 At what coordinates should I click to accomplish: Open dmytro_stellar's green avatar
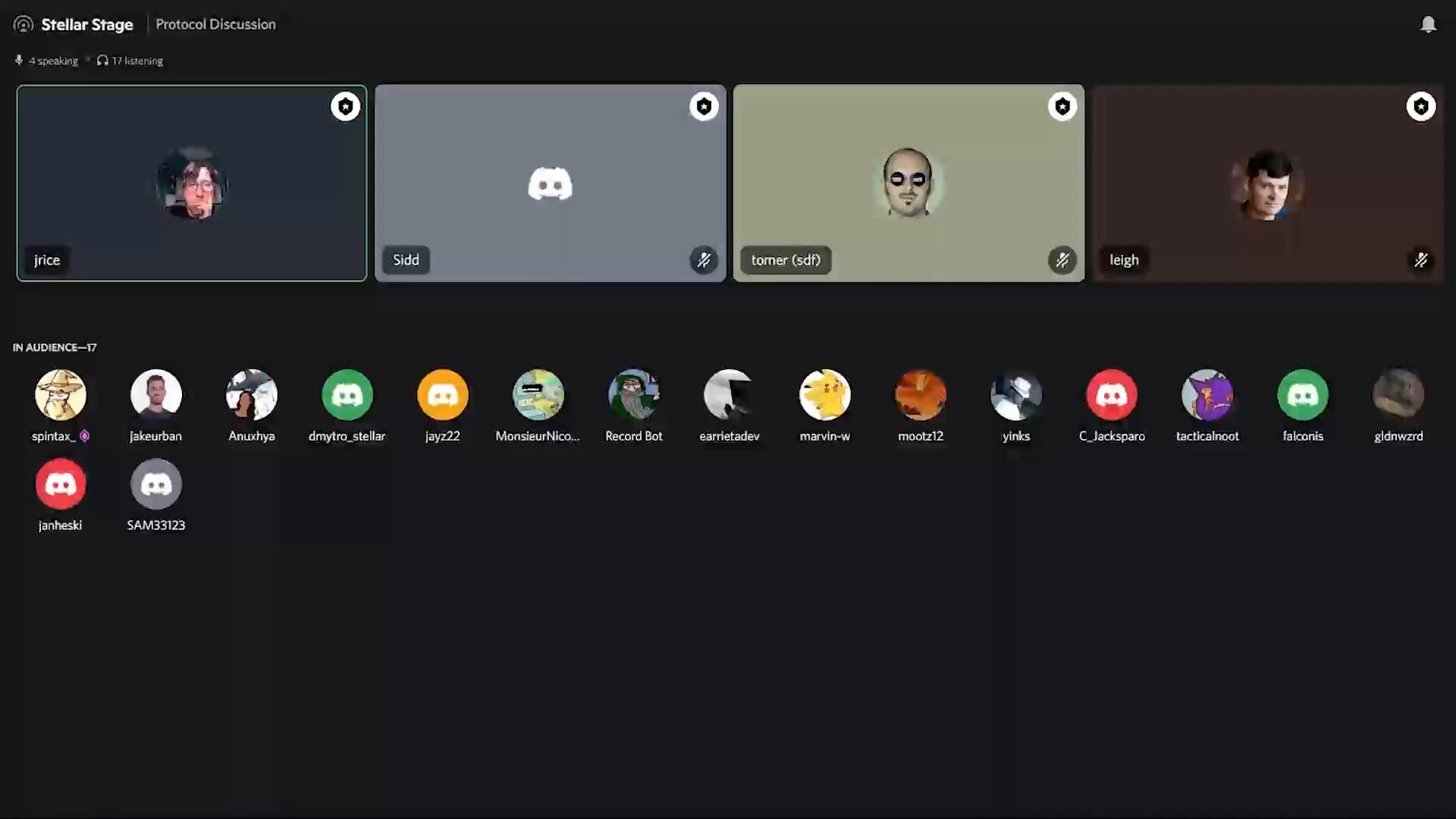point(347,394)
